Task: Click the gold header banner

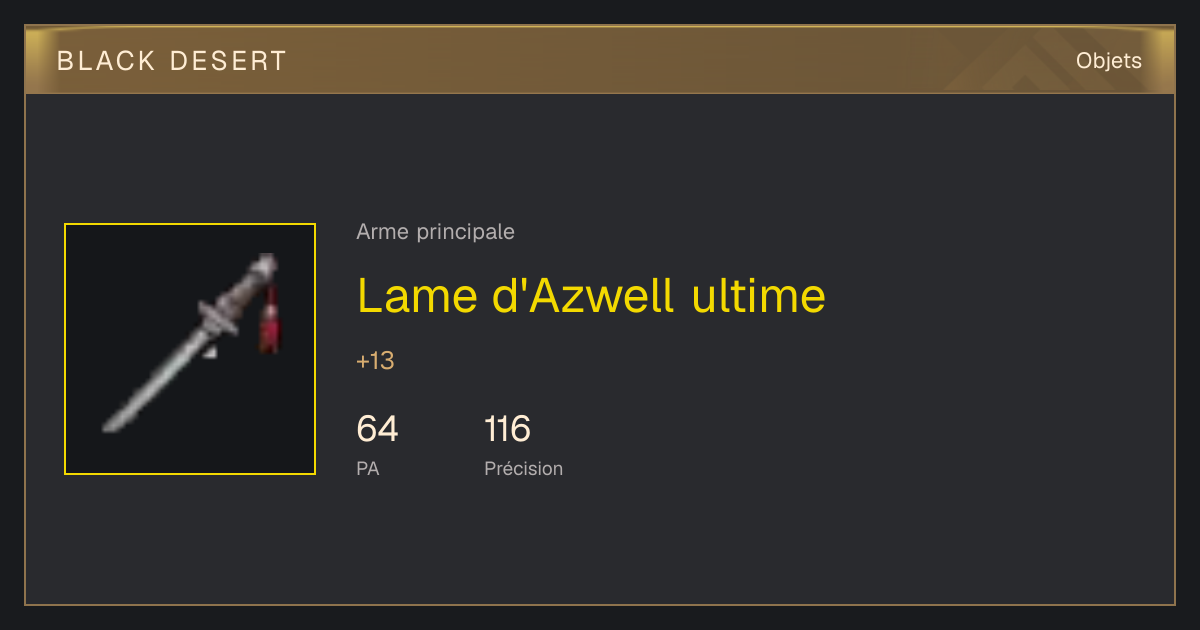Action: pyautogui.click(x=600, y=60)
